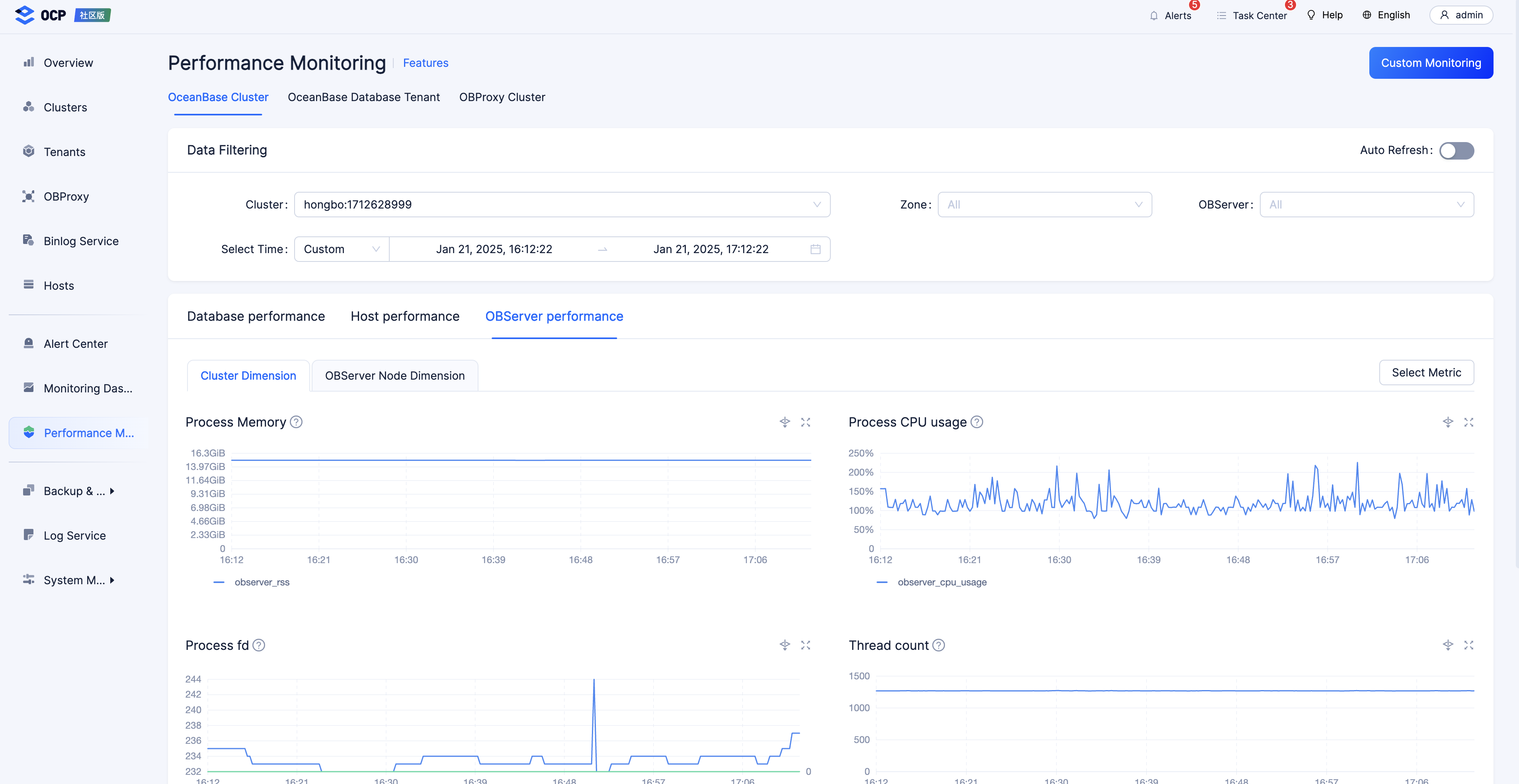This screenshot has height=784, width=1519.
Task: Click the Custom Monitoring button
Action: pyautogui.click(x=1431, y=62)
